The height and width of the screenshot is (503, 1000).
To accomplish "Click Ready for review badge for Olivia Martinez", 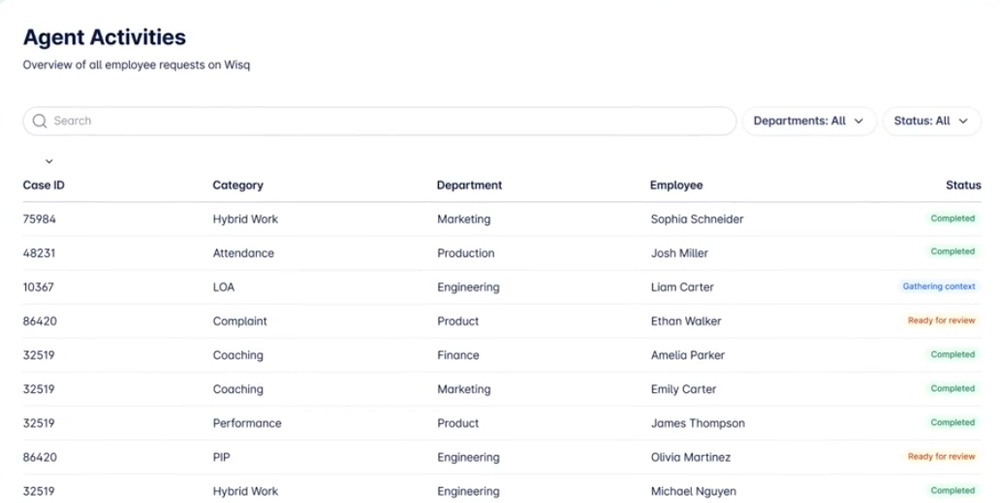I will (x=941, y=456).
